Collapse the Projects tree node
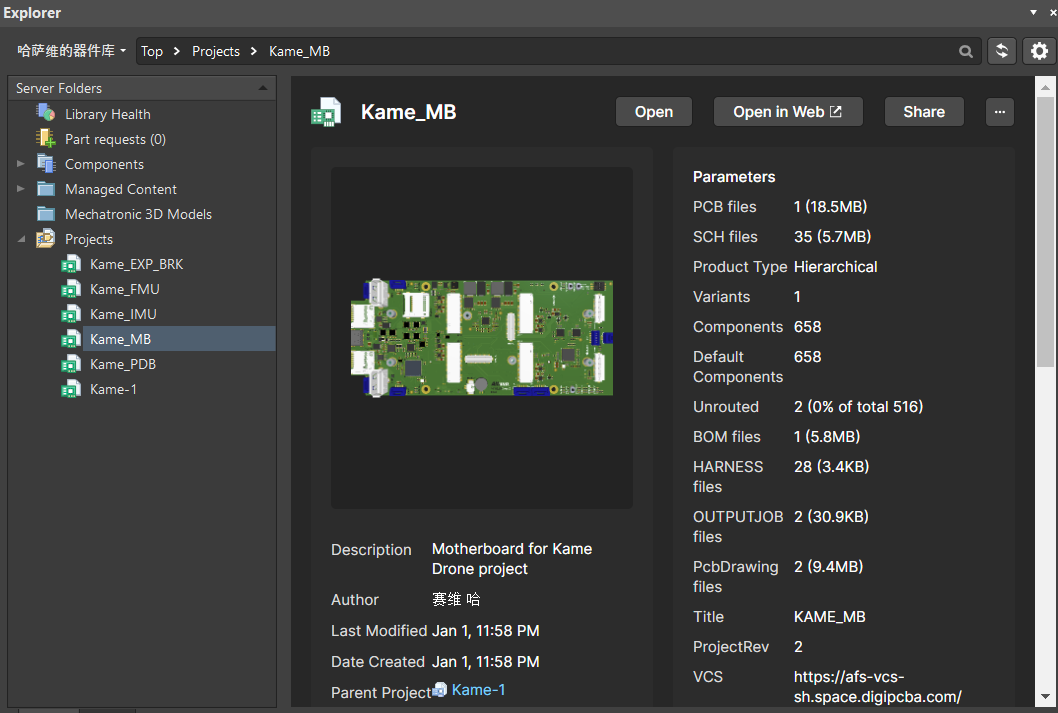The height and width of the screenshot is (713, 1058). [21, 239]
